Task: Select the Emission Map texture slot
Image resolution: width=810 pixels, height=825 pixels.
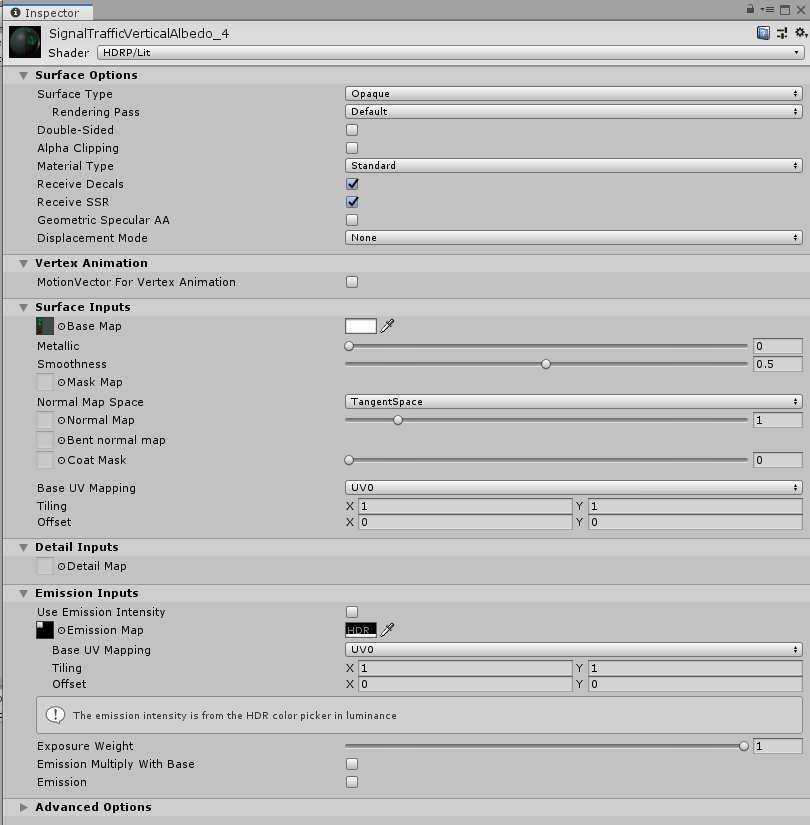Action: [45, 630]
